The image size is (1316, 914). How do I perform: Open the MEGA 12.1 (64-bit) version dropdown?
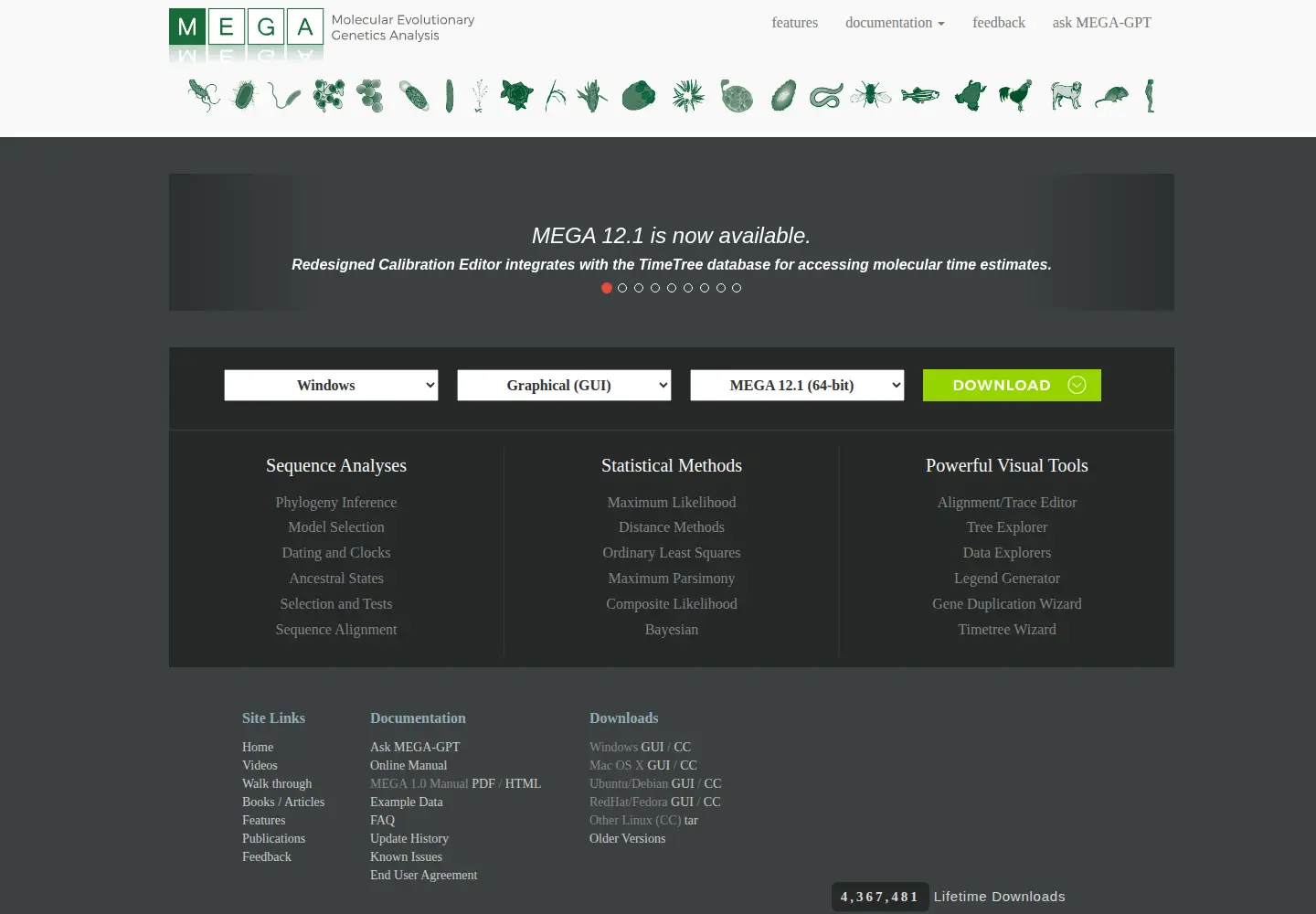click(x=797, y=385)
